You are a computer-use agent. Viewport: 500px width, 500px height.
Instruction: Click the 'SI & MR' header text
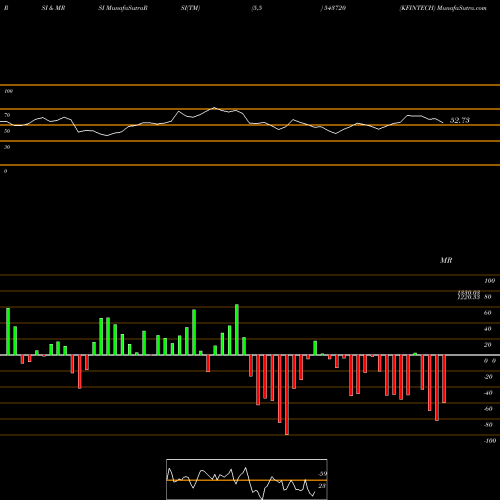coord(53,8)
